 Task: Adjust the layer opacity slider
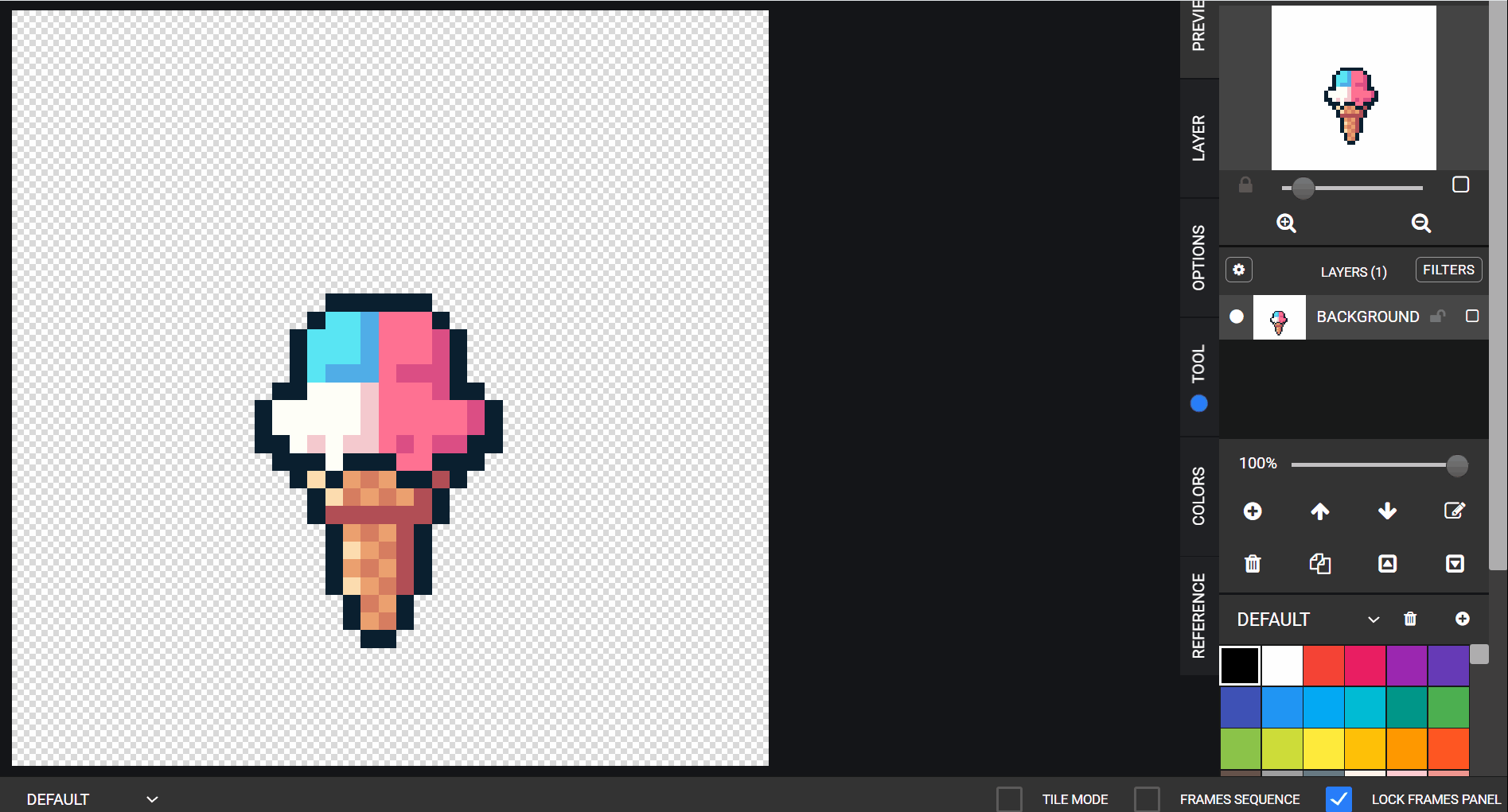click(x=1379, y=465)
